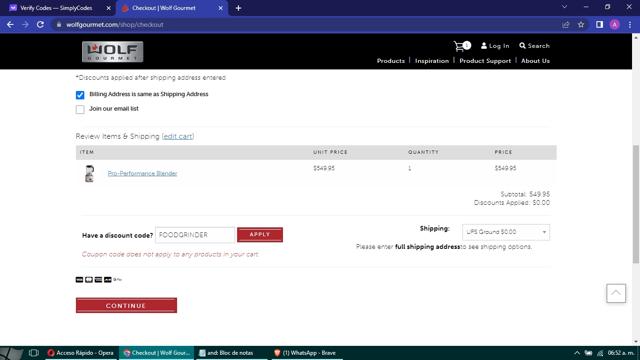The image size is (640, 360).
Task: Bookmark this page with star icon
Action: click(x=581, y=24)
